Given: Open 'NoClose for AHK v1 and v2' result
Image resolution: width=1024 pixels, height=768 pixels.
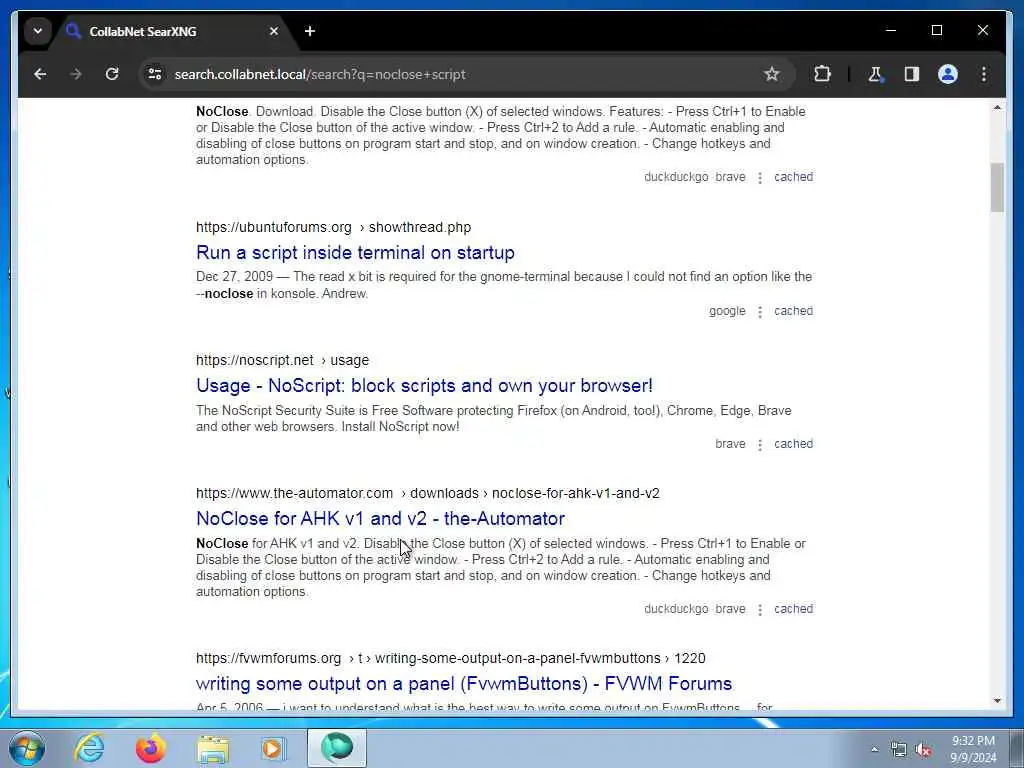Looking at the screenshot, I should [x=380, y=519].
